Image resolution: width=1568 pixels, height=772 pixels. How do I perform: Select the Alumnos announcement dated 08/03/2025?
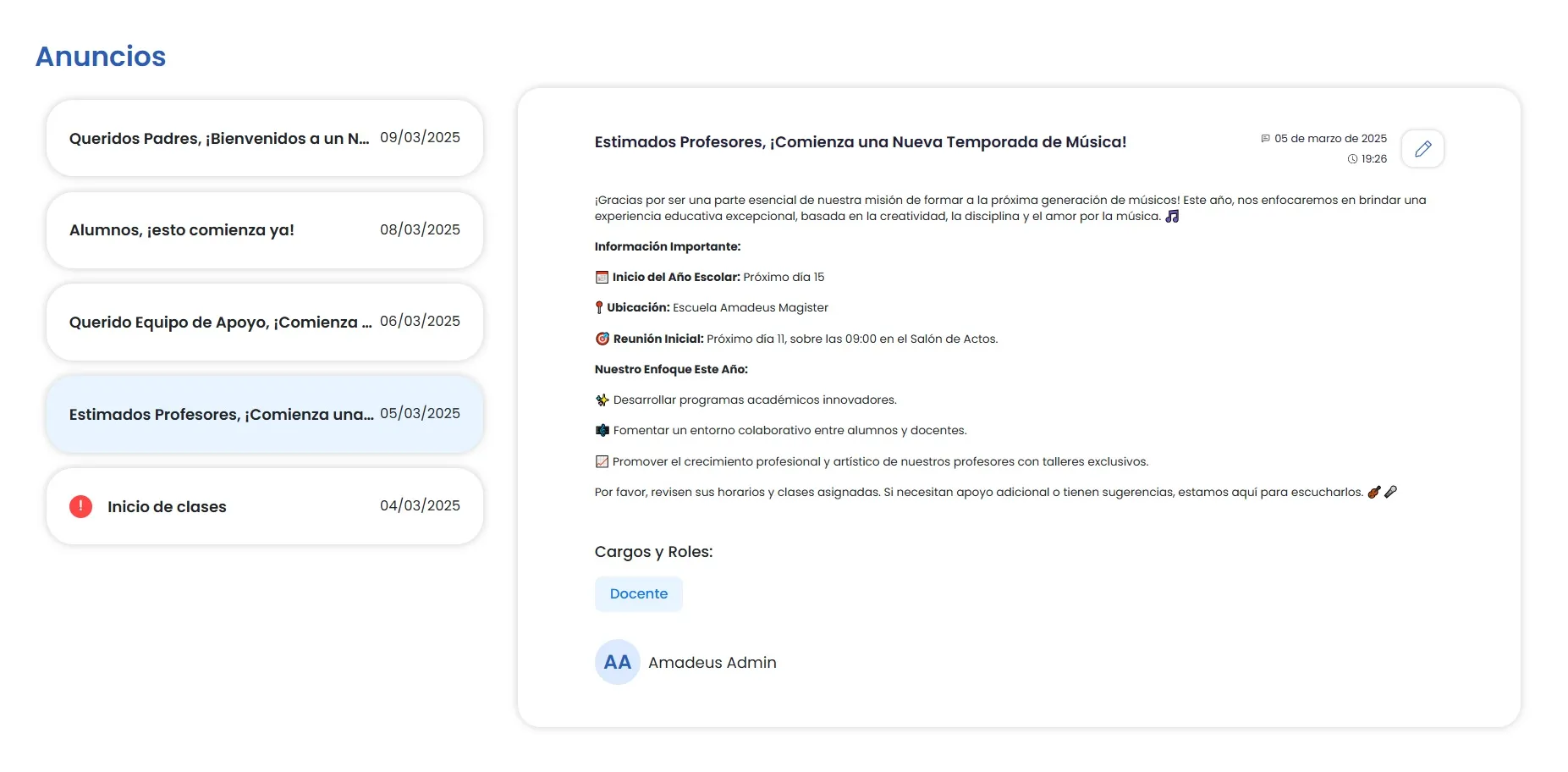[263, 229]
